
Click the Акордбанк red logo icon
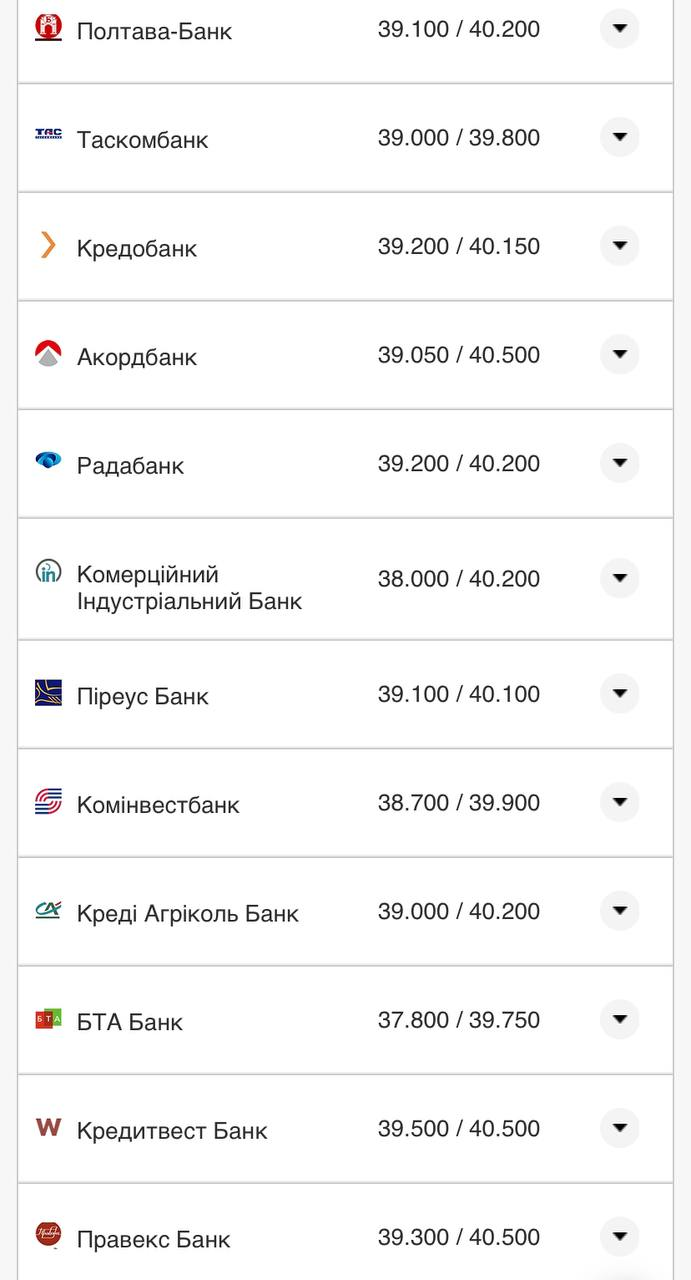(48, 354)
